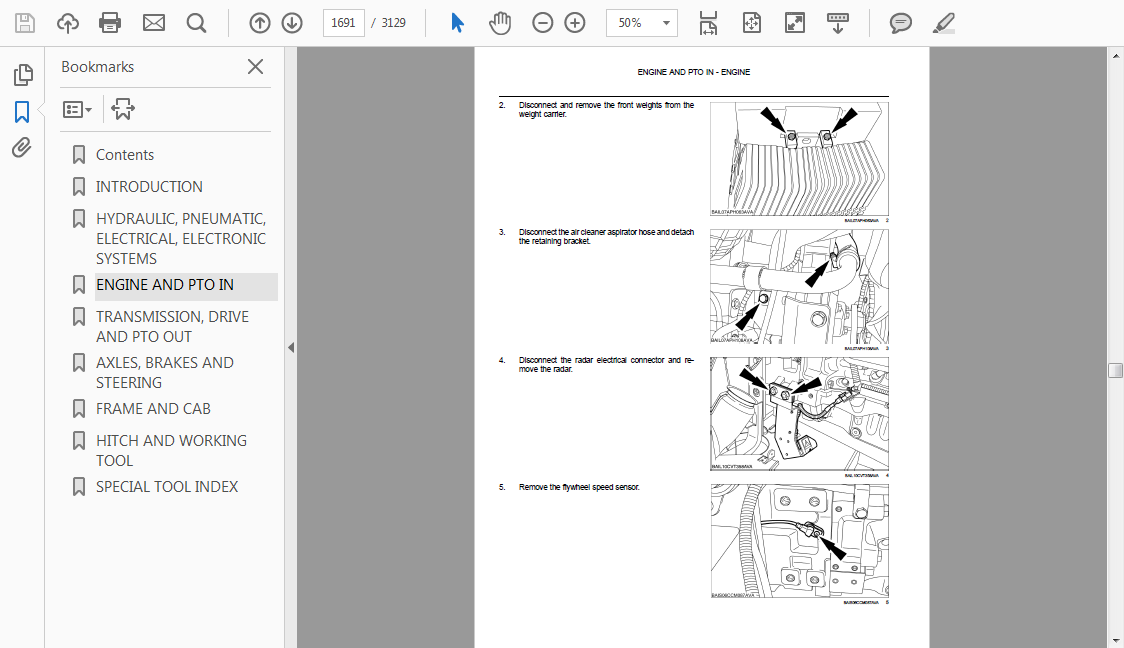
Task: Open the 50% zoom level dropdown
Action: click(x=642, y=23)
